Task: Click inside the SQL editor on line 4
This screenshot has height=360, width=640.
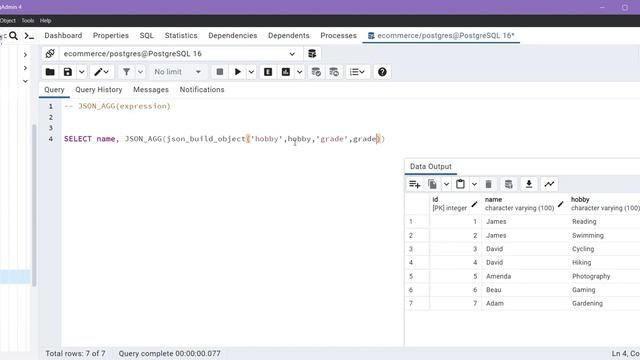Action: [224, 139]
